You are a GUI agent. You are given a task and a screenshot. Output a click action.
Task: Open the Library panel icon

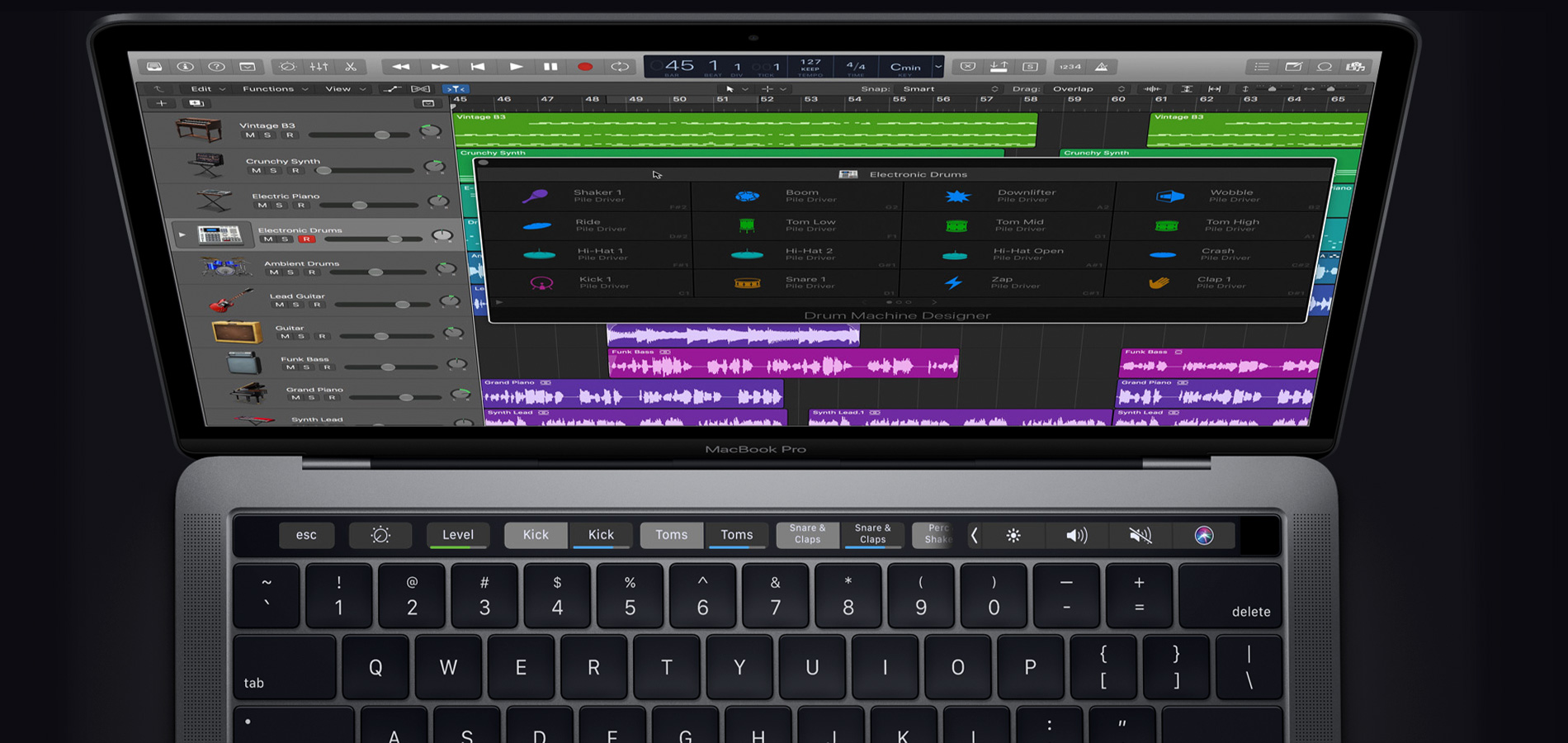point(154,66)
